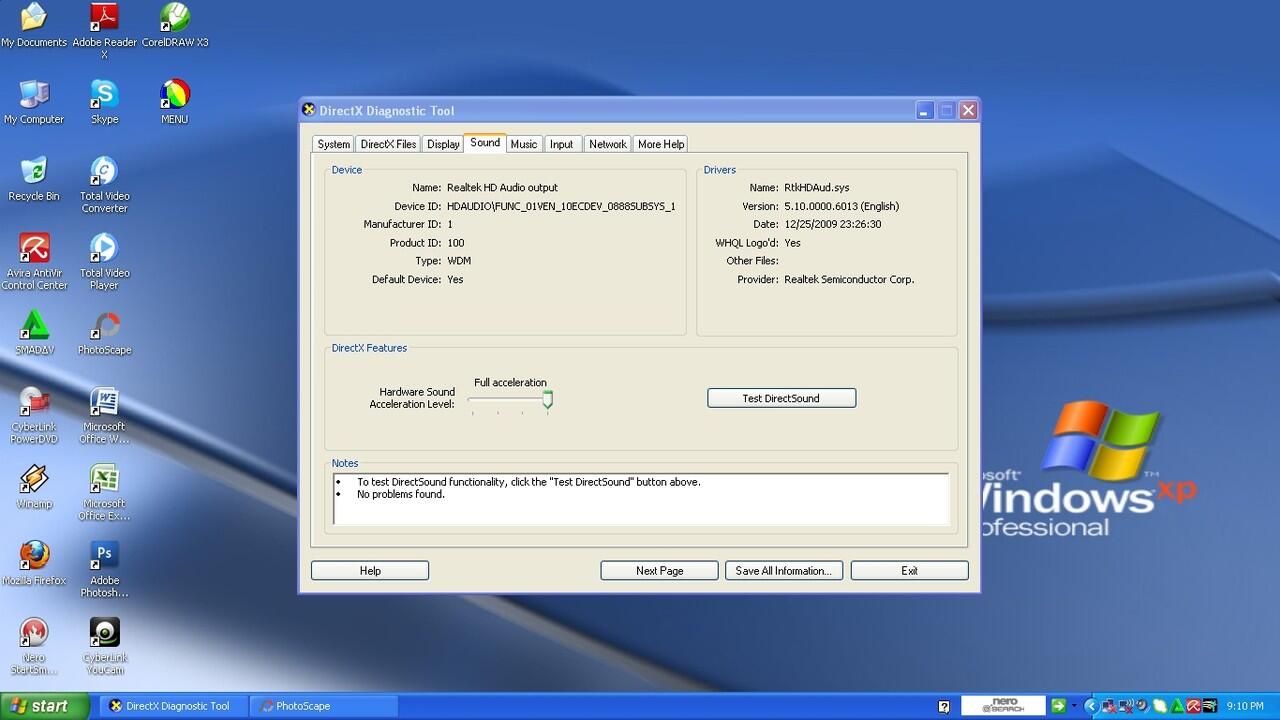Open My Computer desktop icon
This screenshot has width=1280, height=720.
click(34, 102)
